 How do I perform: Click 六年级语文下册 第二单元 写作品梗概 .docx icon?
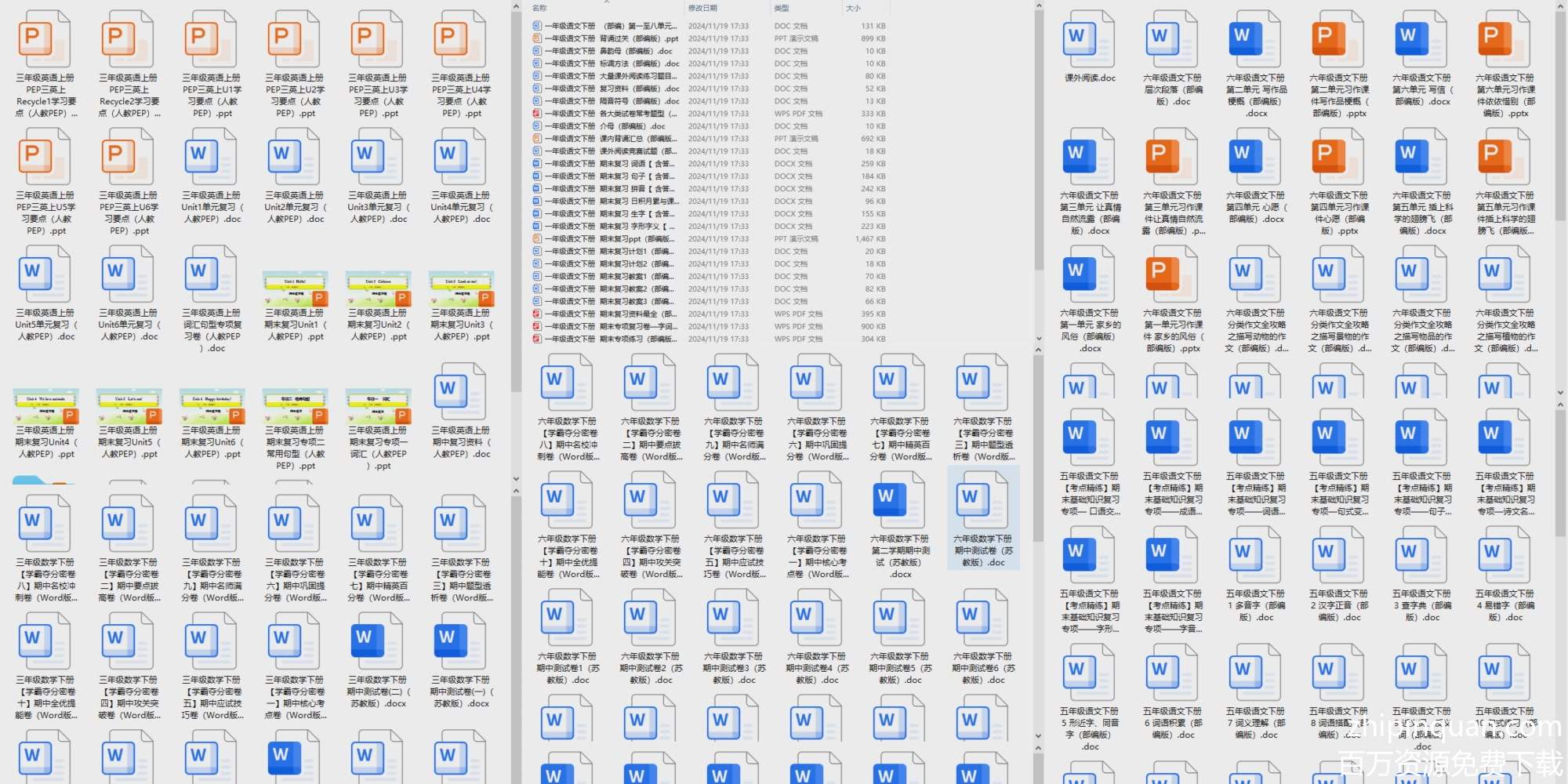(x=1255, y=39)
